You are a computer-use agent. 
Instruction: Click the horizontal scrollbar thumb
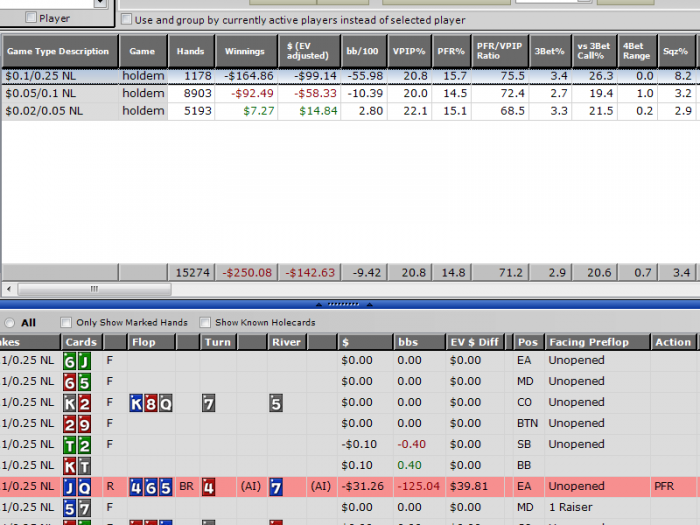94,289
